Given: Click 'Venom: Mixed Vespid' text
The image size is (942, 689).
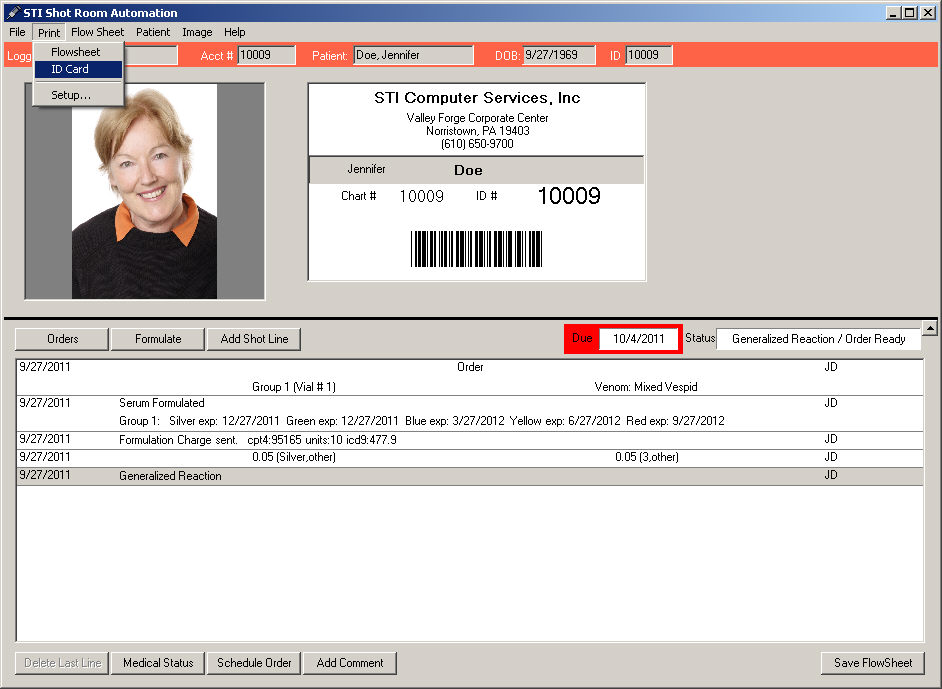Looking at the screenshot, I should point(646,387).
